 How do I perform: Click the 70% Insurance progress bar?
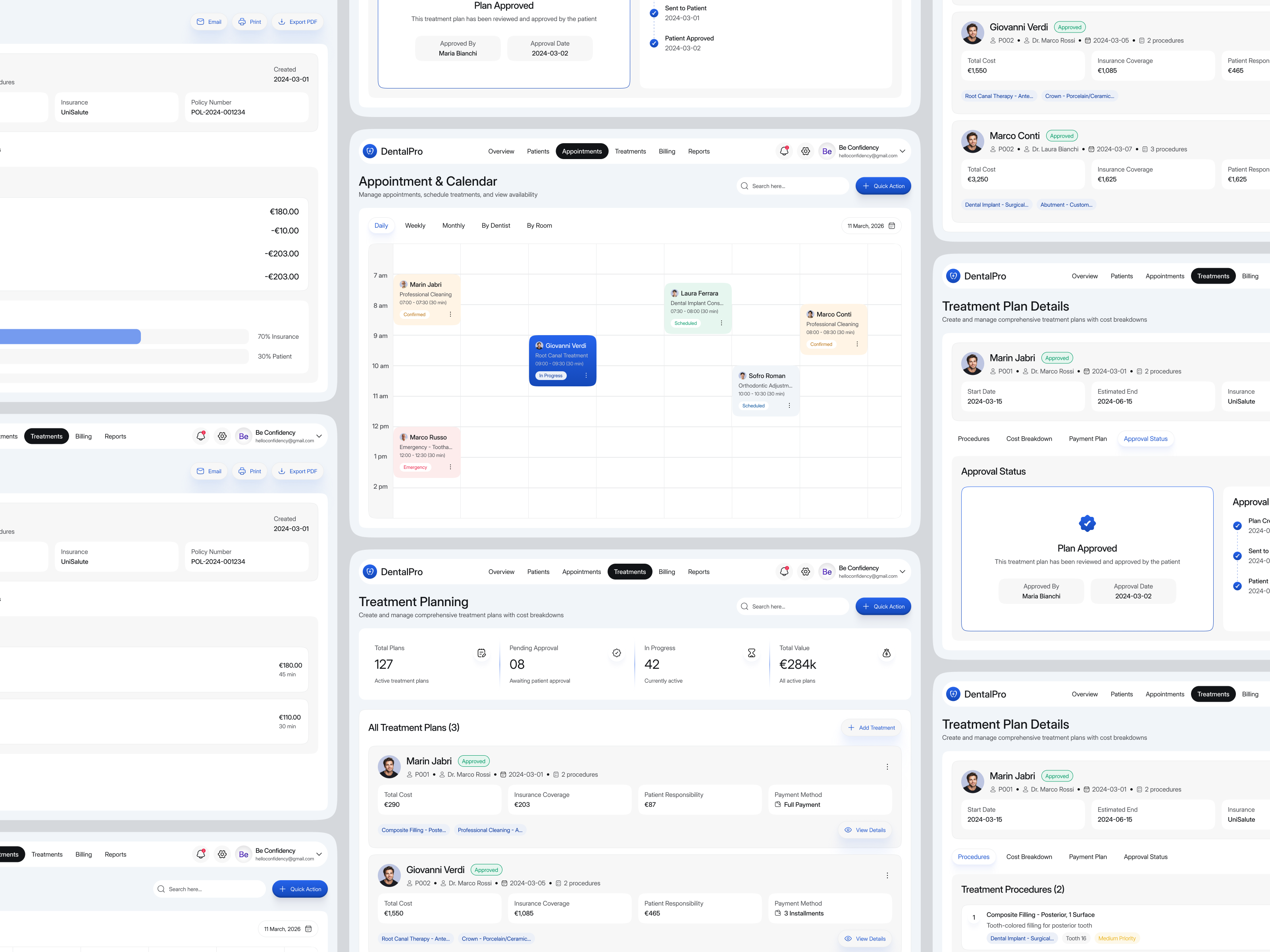(69, 336)
